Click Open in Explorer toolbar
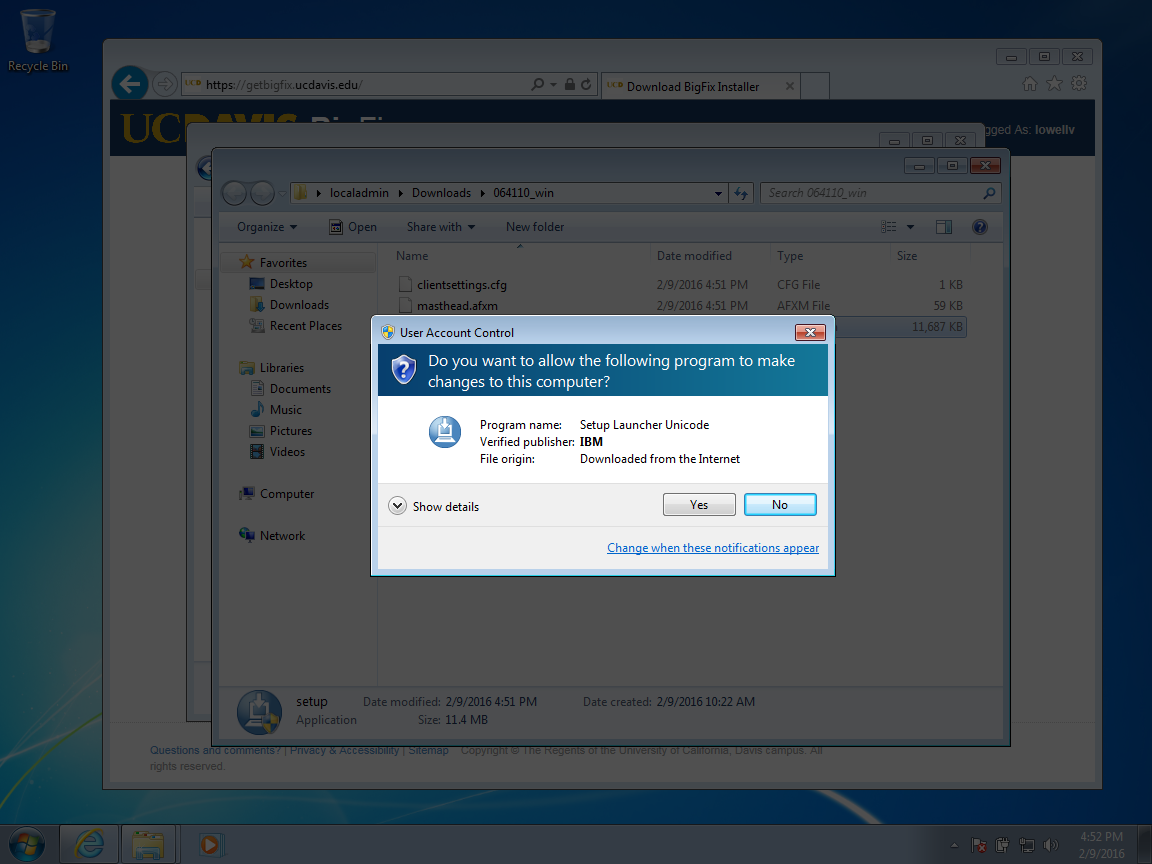The height and width of the screenshot is (864, 1152). (353, 227)
